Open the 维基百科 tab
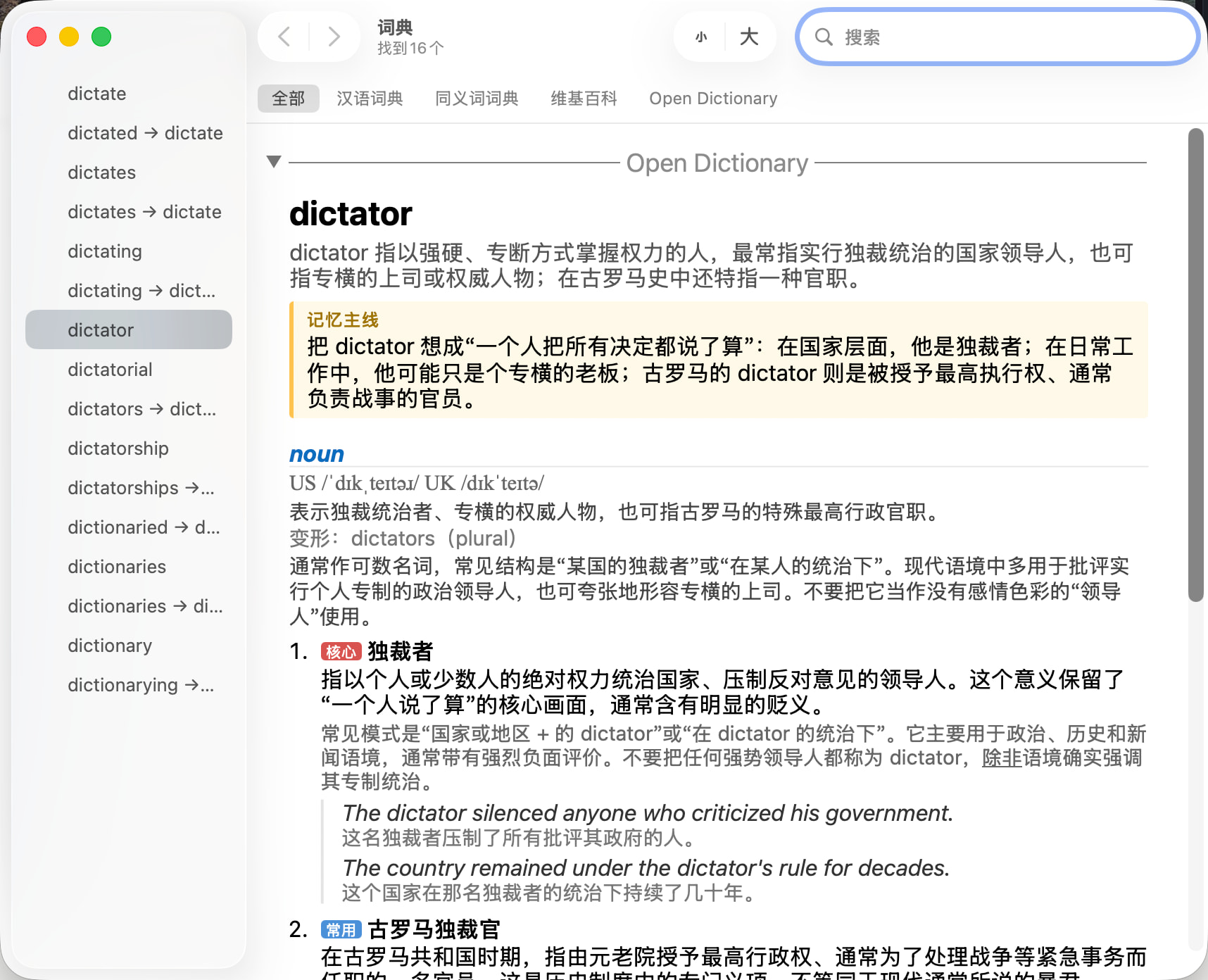The image size is (1208, 980). [x=584, y=99]
